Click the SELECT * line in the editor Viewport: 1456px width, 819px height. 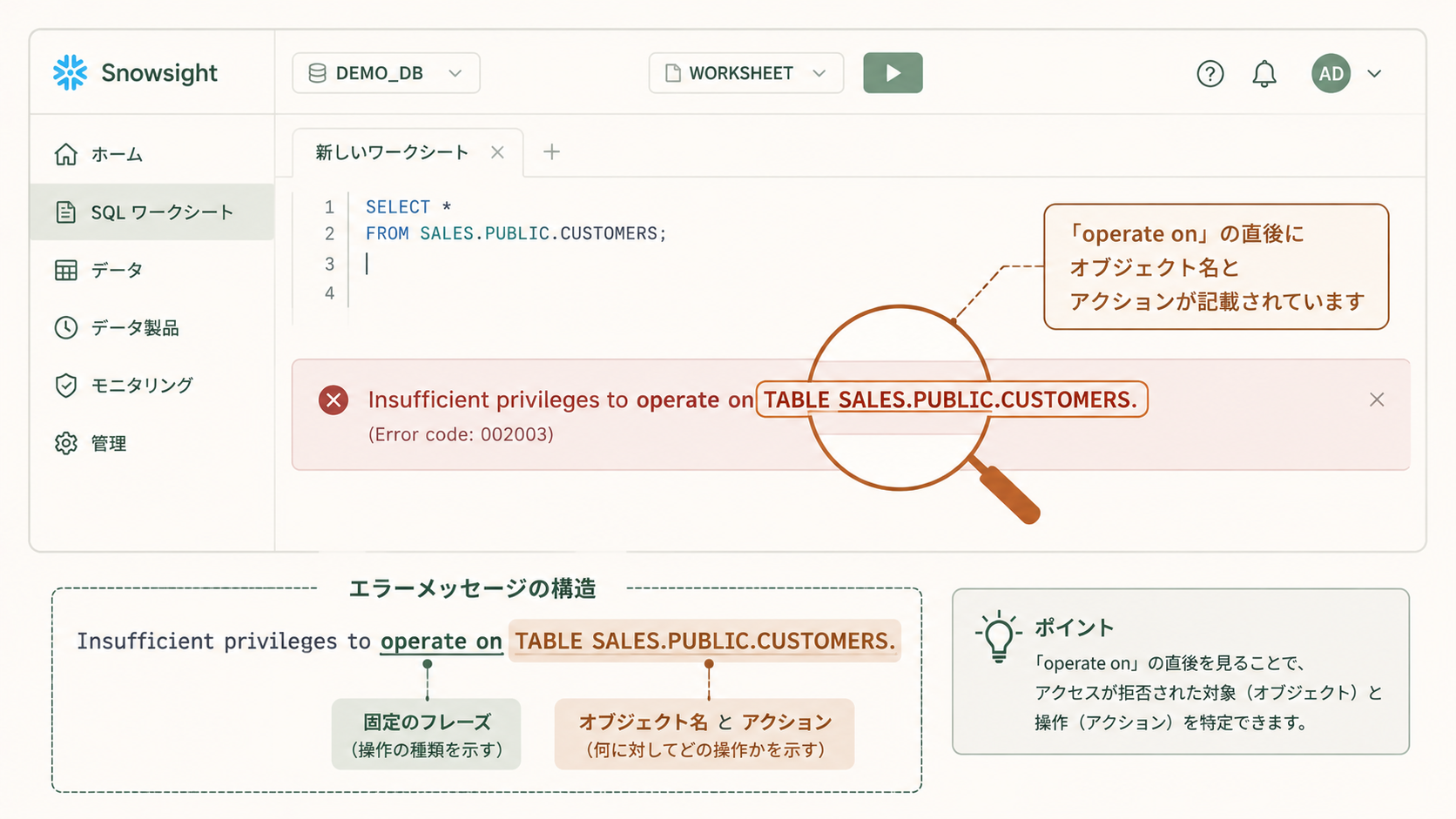408,207
